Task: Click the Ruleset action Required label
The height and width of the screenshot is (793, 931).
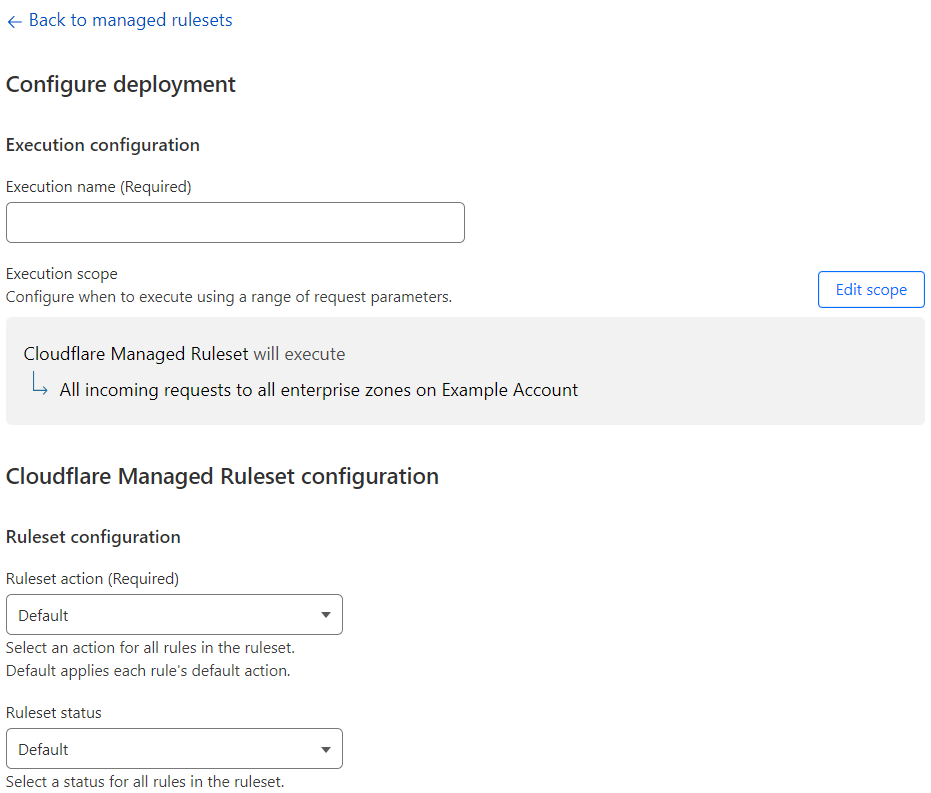Action: [92, 578]
